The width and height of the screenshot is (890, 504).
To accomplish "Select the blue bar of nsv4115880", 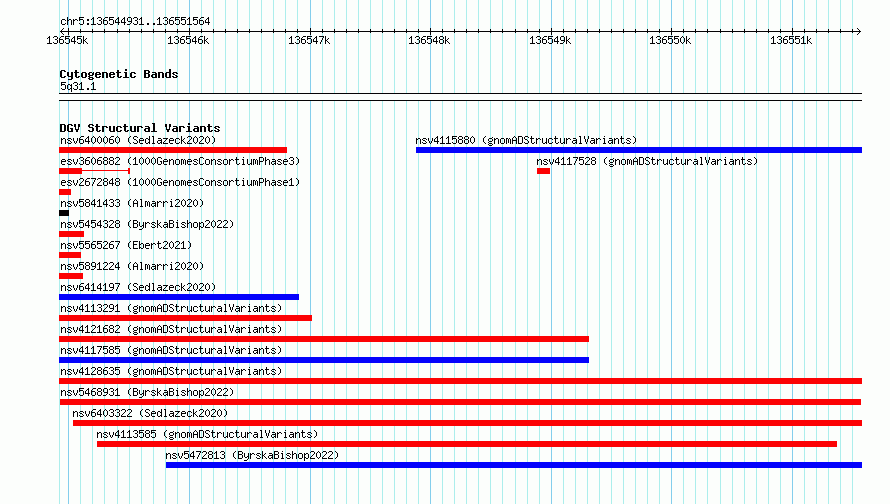I will 639,150.
